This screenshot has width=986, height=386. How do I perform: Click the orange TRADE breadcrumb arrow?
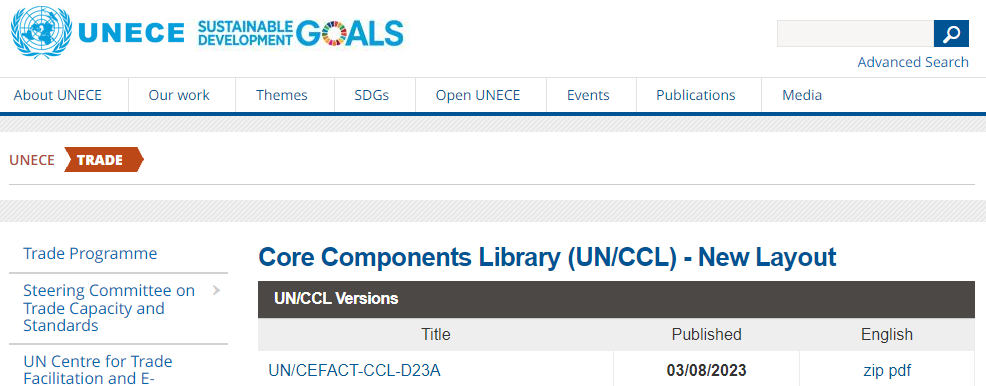(x=104, y=160)
